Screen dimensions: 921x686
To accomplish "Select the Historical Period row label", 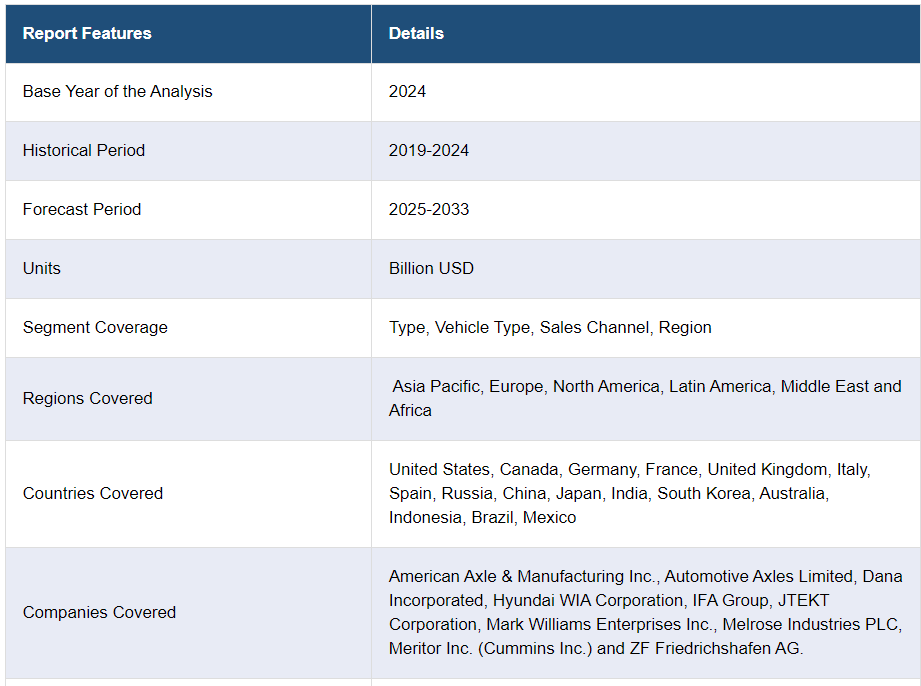I will (x=83, y=150).
